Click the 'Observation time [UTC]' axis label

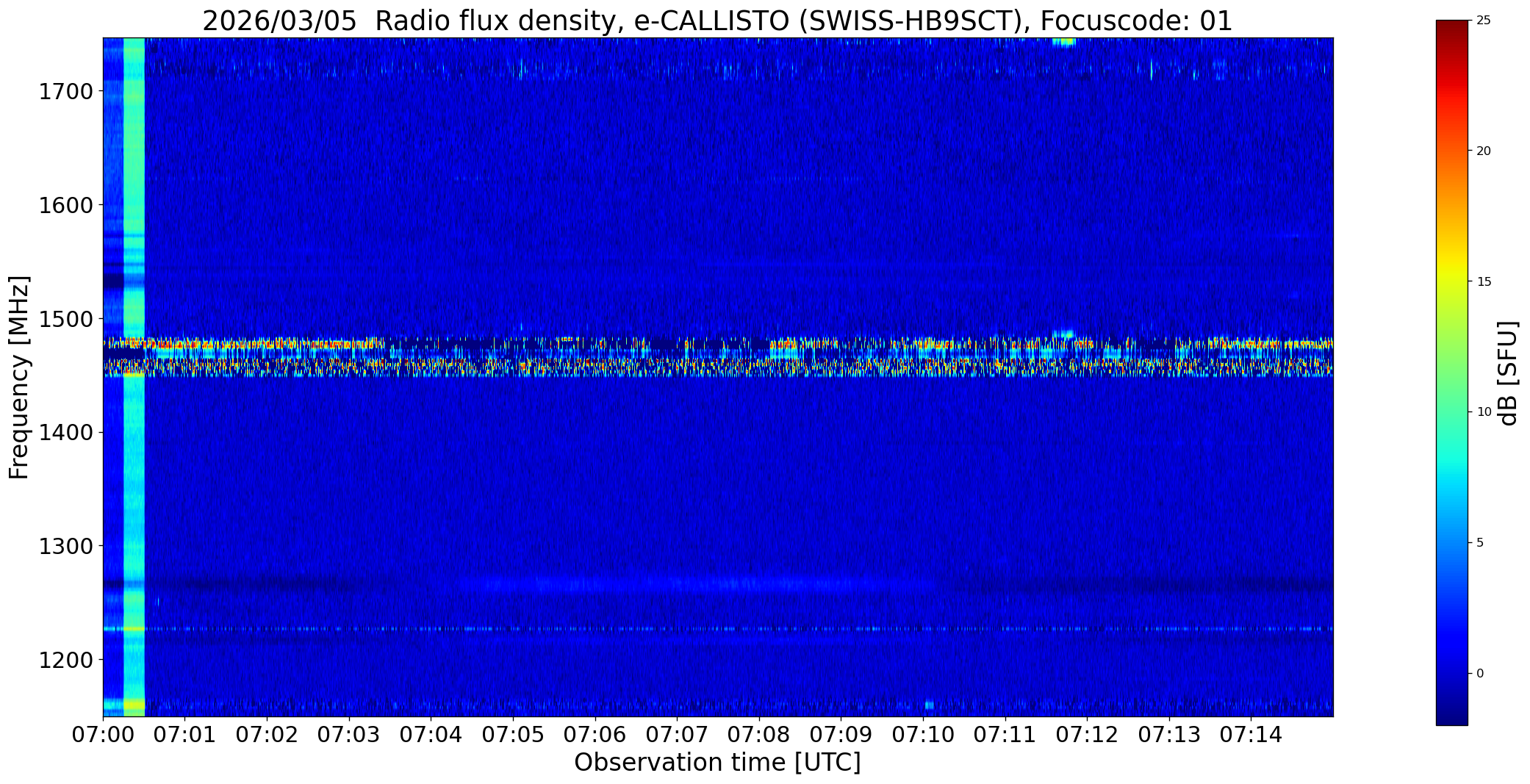click(x=717, y=763)
